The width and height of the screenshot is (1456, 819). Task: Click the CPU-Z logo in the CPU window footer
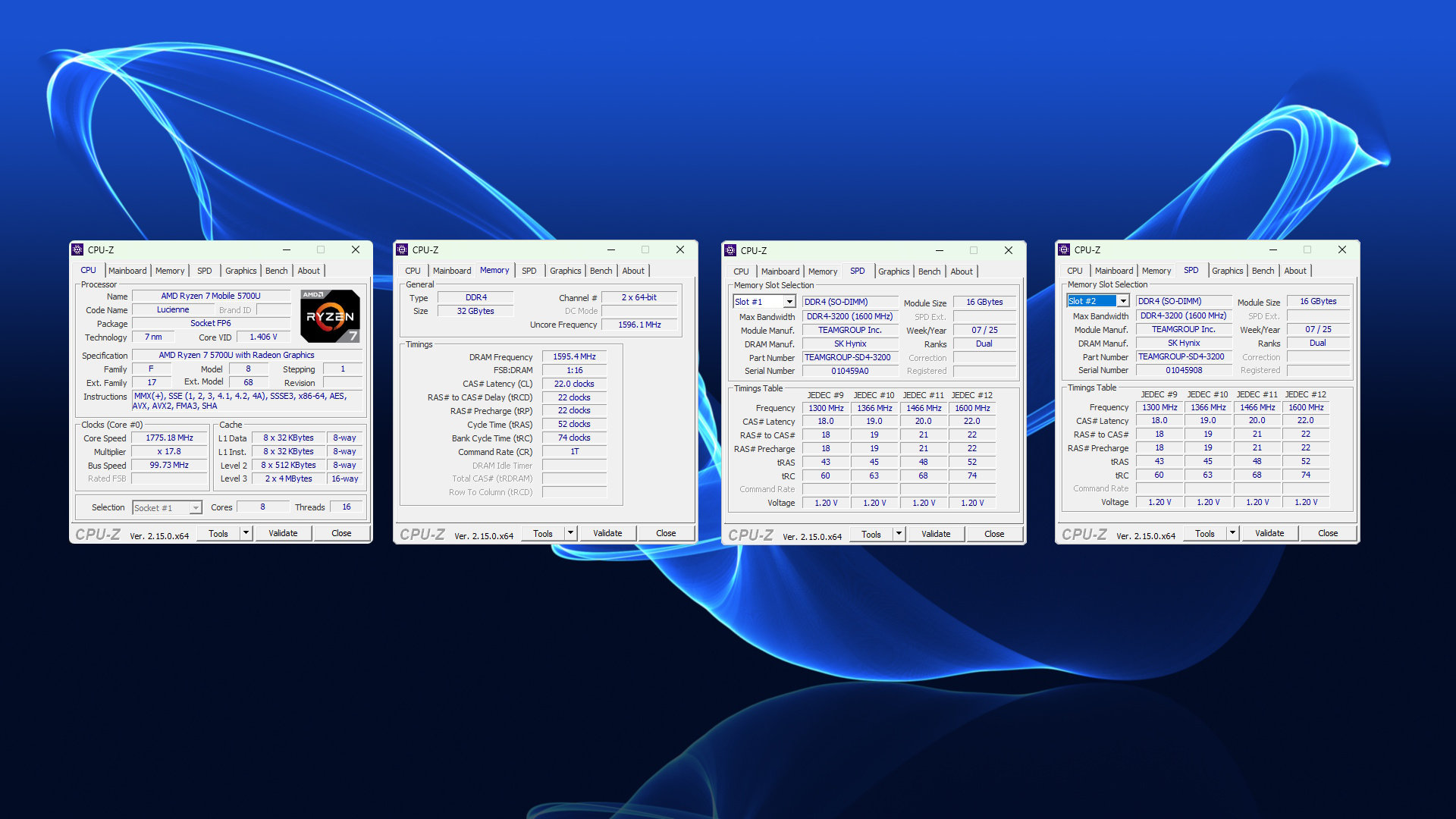96,533
